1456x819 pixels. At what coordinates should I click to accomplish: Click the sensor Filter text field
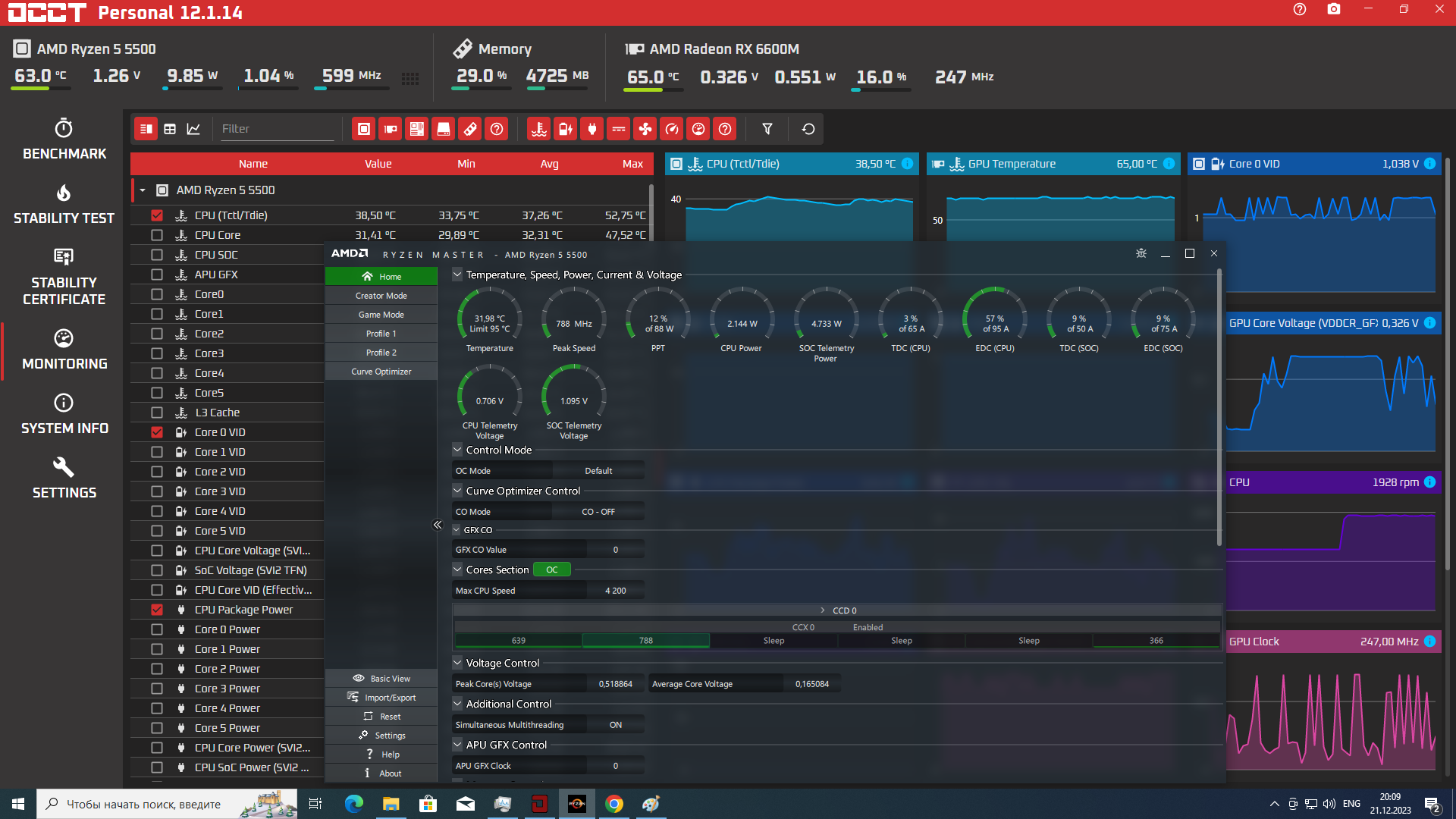pyautogui.click(x=276, y=129)
